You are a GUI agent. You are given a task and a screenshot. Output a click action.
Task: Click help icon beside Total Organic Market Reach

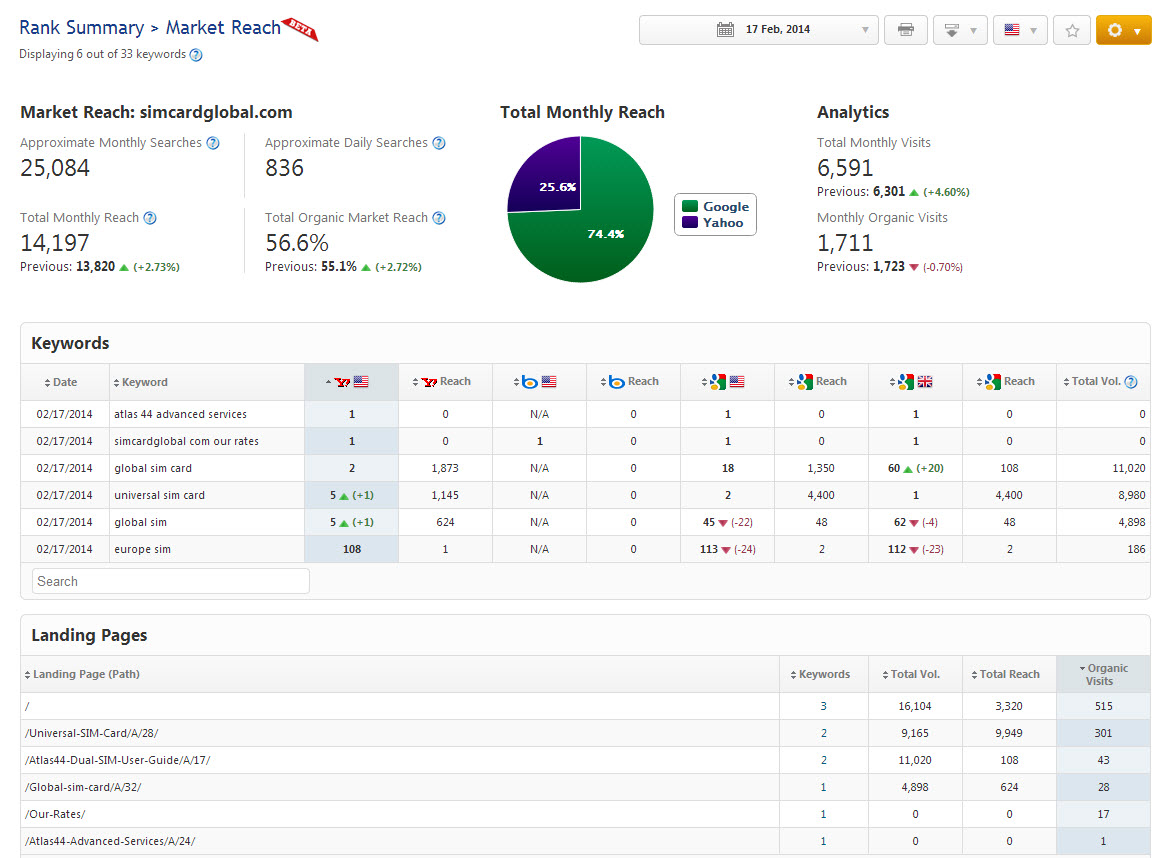tap(439, 218)
